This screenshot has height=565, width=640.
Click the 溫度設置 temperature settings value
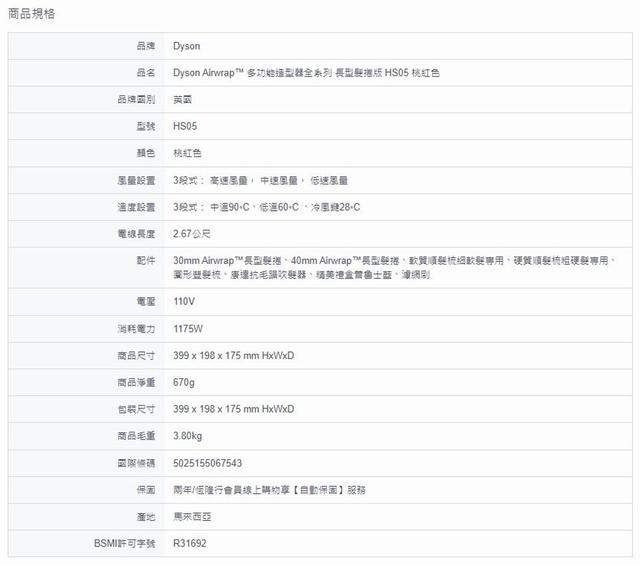point(266,207)
